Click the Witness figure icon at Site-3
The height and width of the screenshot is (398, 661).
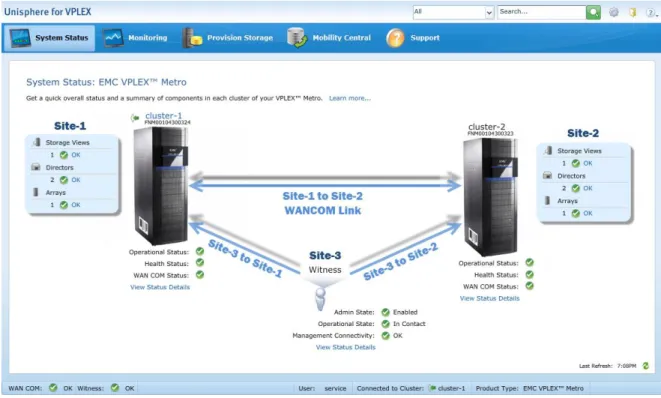(x=320, y=298)
